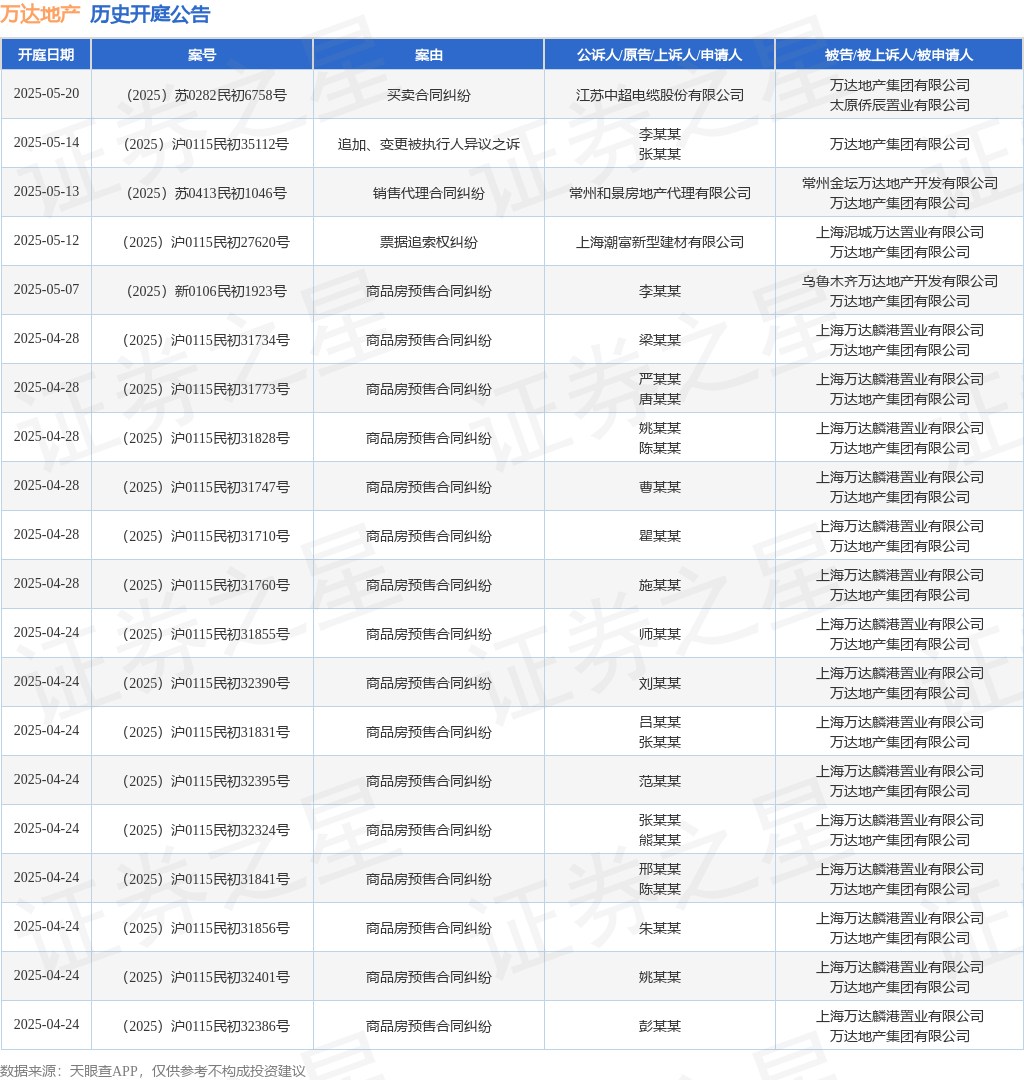This screenshot has height=1080, width=1024.
Task: Click plaintiff 梁某某
Action: (660, 340)
